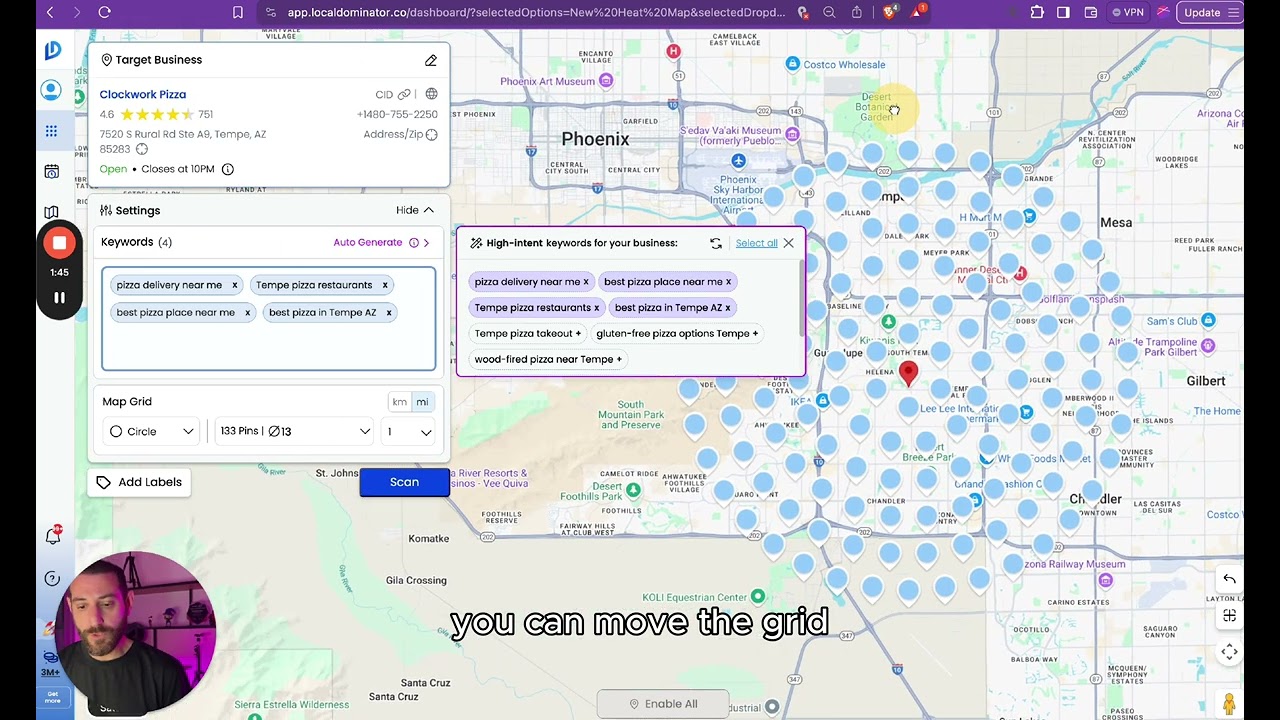Bookmark the page in browser toolbar
Screen dimensions: 1280x720
pos(237,12)
